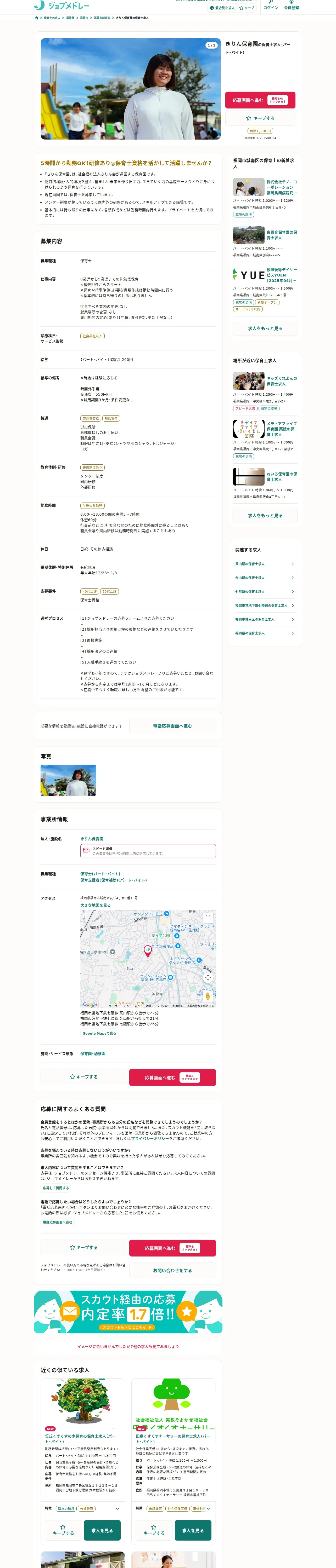Open the thumbnail in 写真 section
336x1568 pixels.
[68, 780]
